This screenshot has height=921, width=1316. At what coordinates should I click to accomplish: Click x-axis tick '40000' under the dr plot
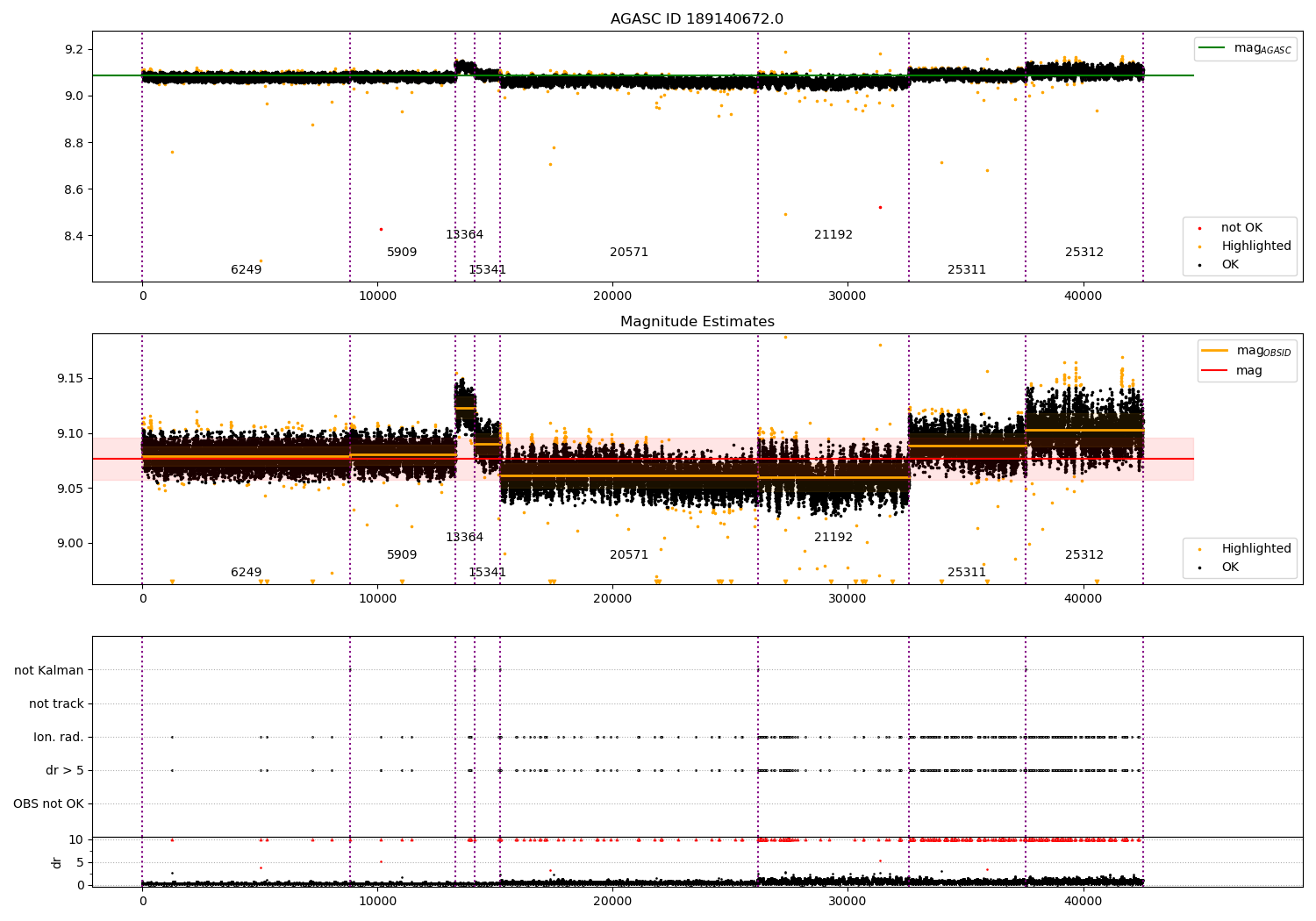(x=1084, y=901)
